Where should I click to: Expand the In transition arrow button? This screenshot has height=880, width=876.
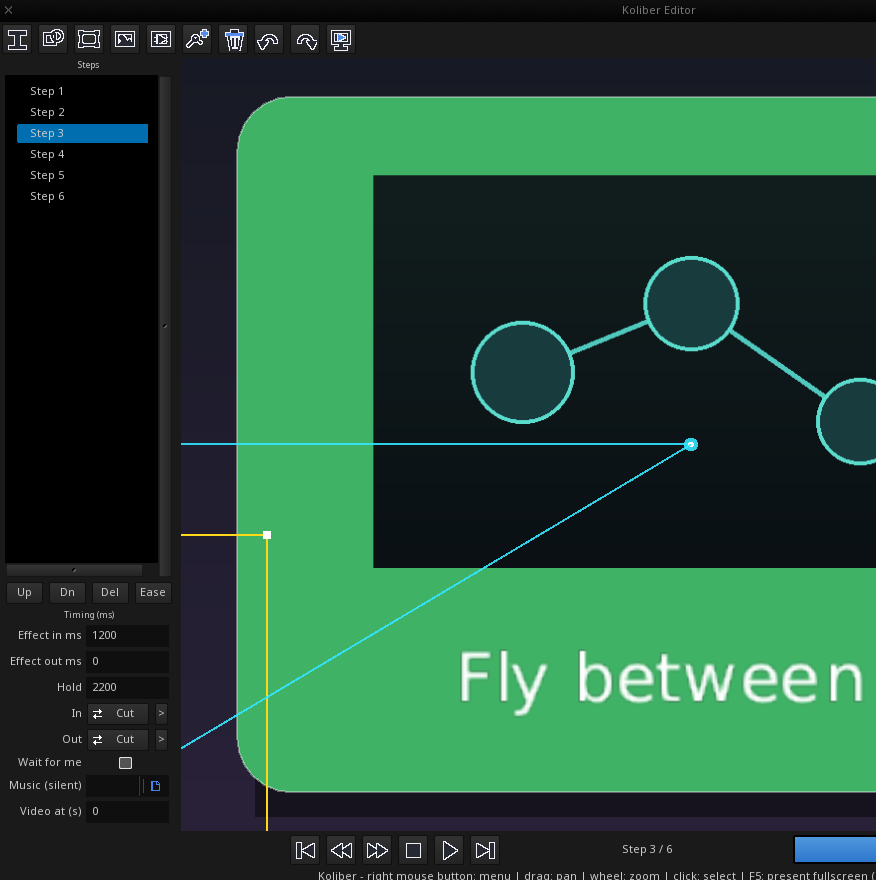(x=161, y=713)
